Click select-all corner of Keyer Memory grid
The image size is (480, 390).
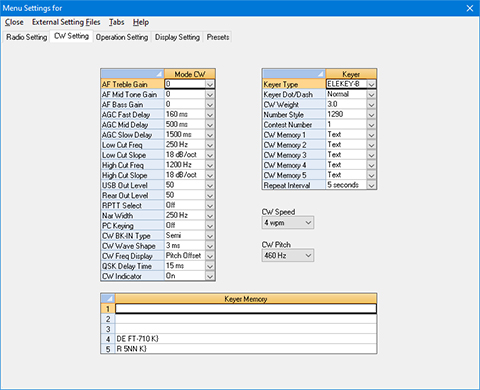(108, 299)
